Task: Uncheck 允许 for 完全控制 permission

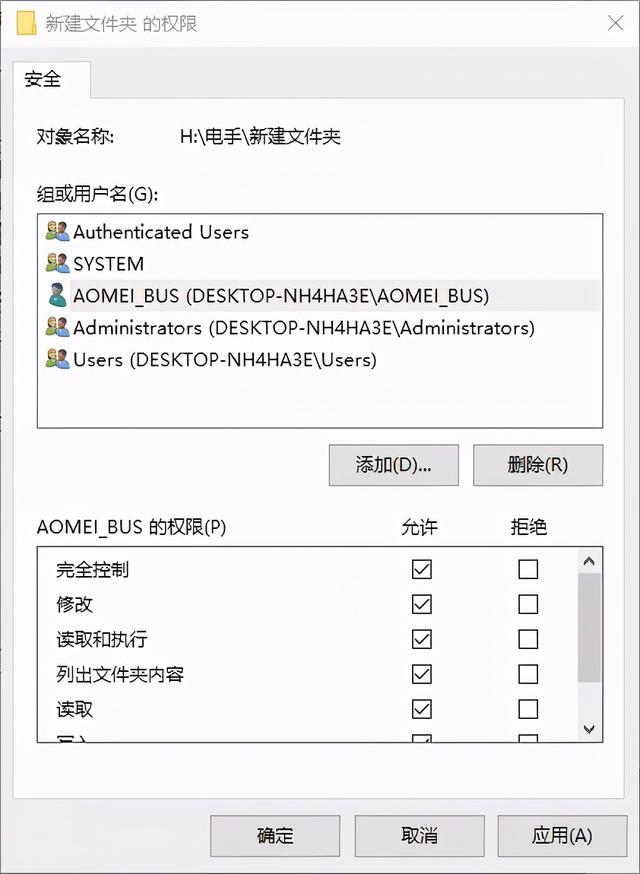Action: pos(420,569)
